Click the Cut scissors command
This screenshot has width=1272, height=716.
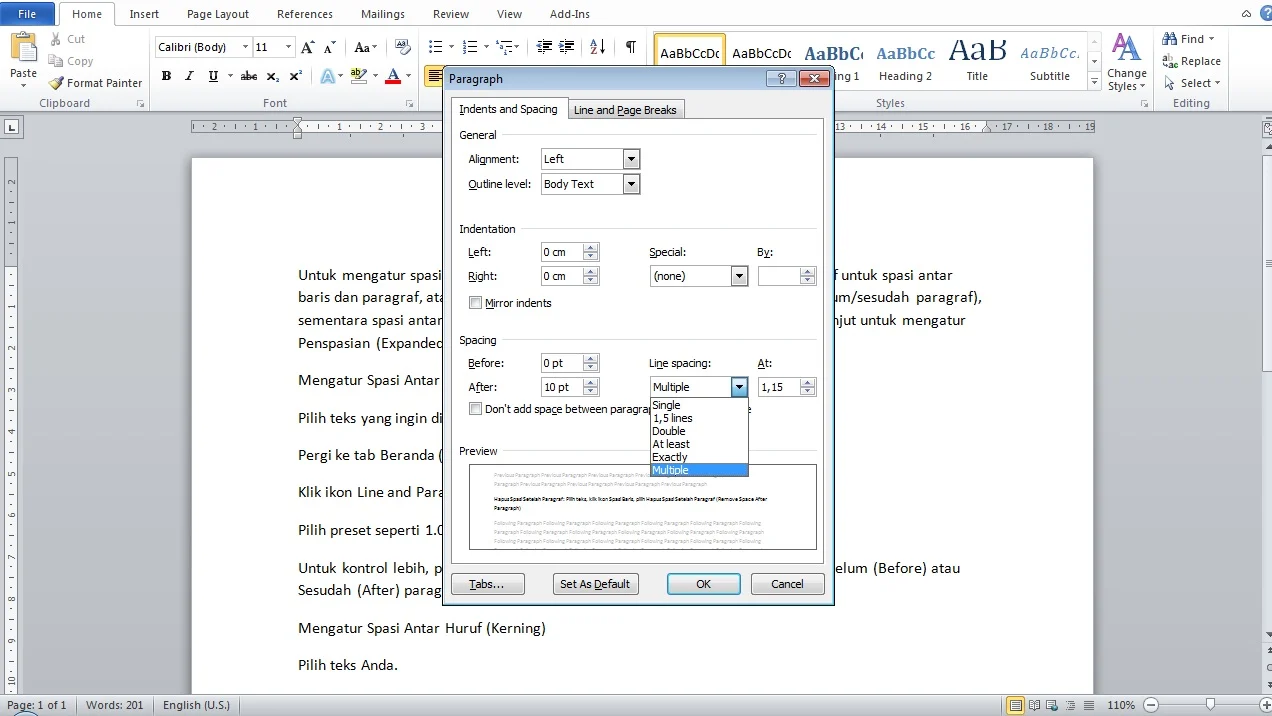point(67,39)
